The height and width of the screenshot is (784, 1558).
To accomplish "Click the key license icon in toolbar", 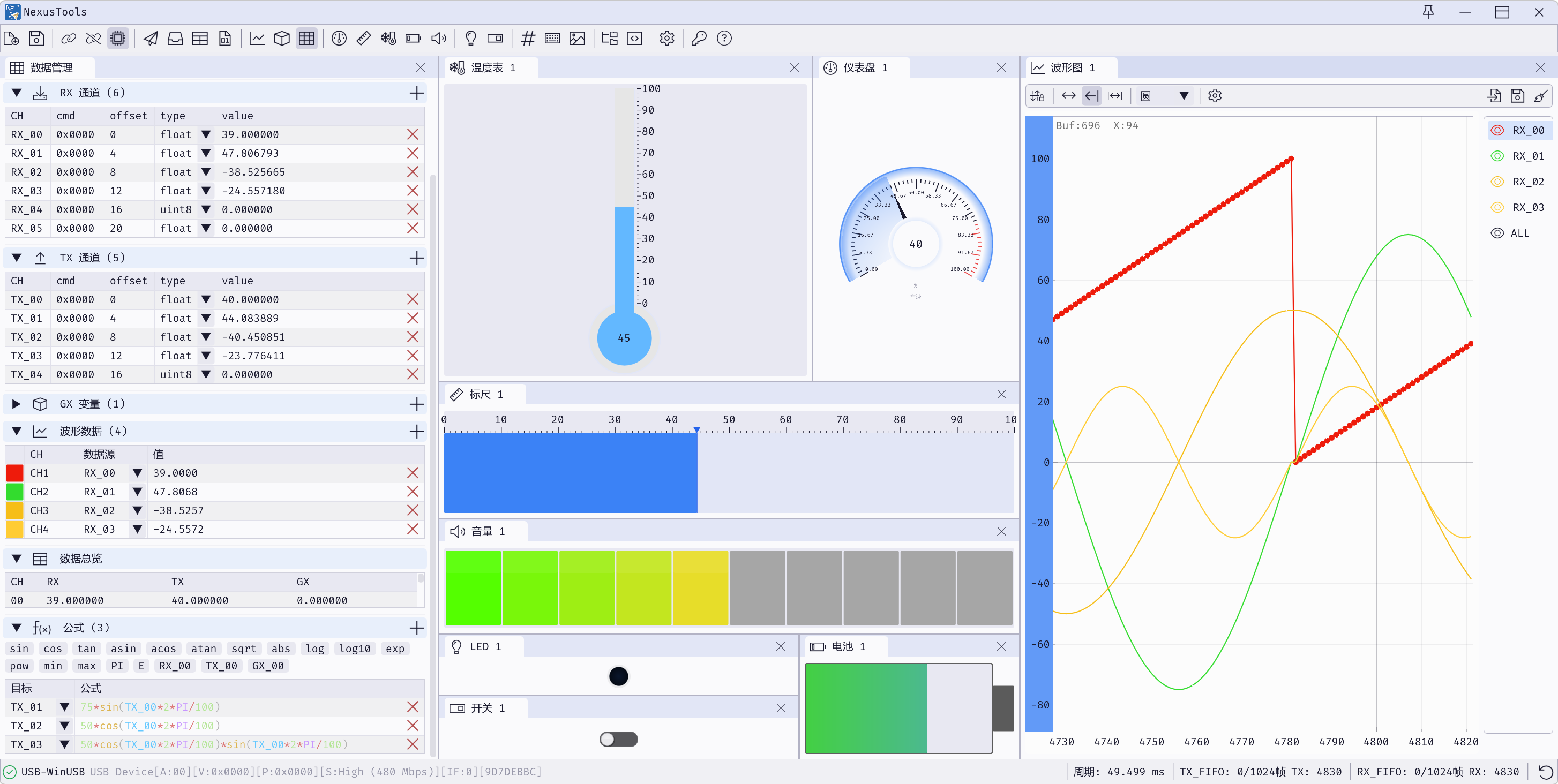I will coord(699,39).
